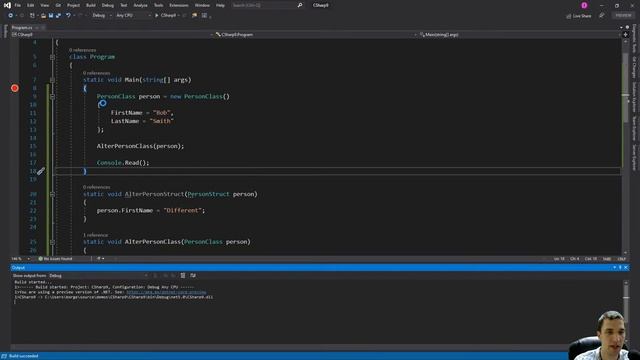Open the CSharp9 project navigation dropdown

click(112, 35)
